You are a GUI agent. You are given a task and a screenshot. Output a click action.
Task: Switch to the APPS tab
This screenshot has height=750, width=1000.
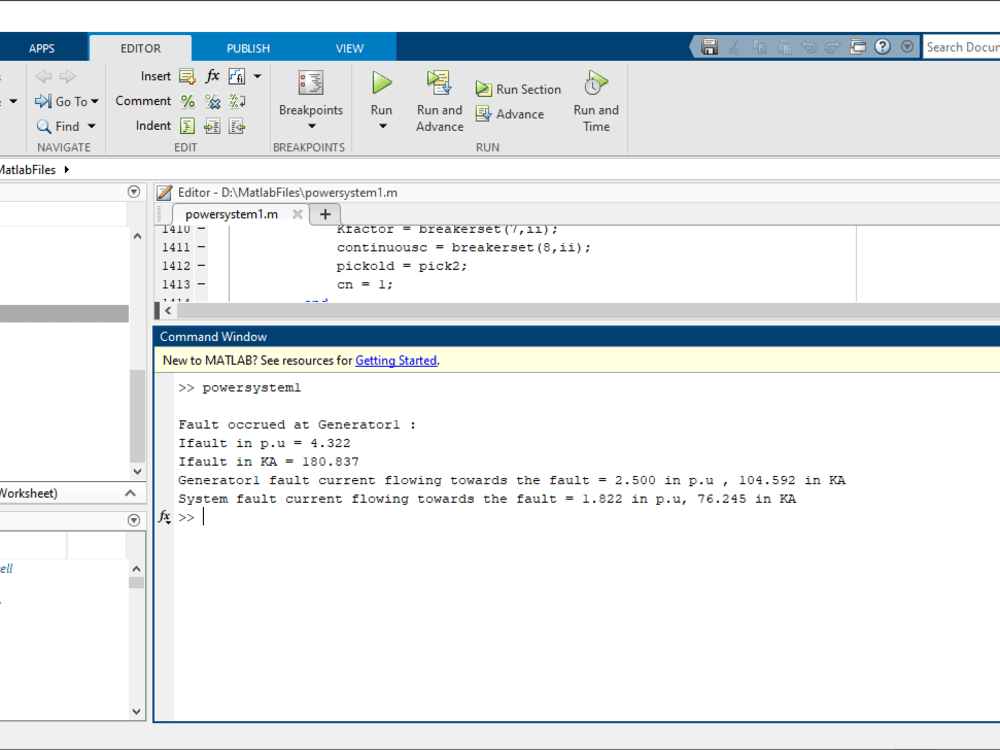pos(41,48)
